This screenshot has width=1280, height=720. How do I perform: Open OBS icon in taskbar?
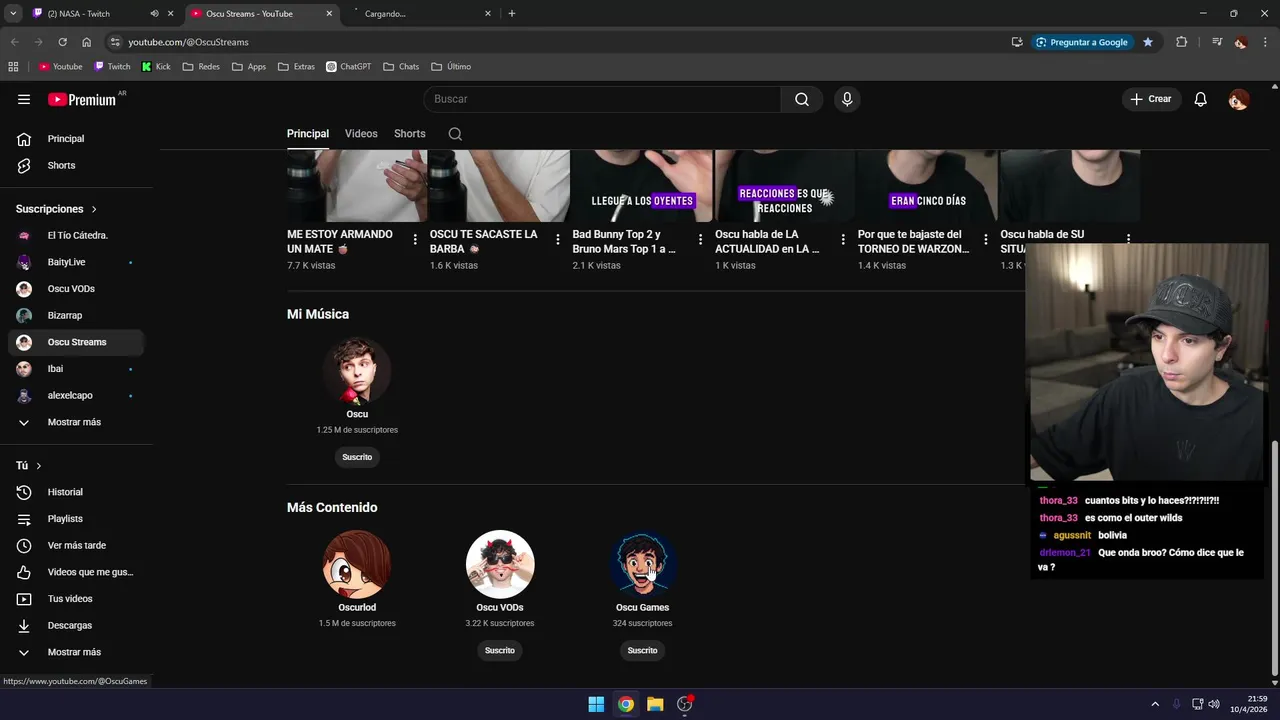pos(685,704)
